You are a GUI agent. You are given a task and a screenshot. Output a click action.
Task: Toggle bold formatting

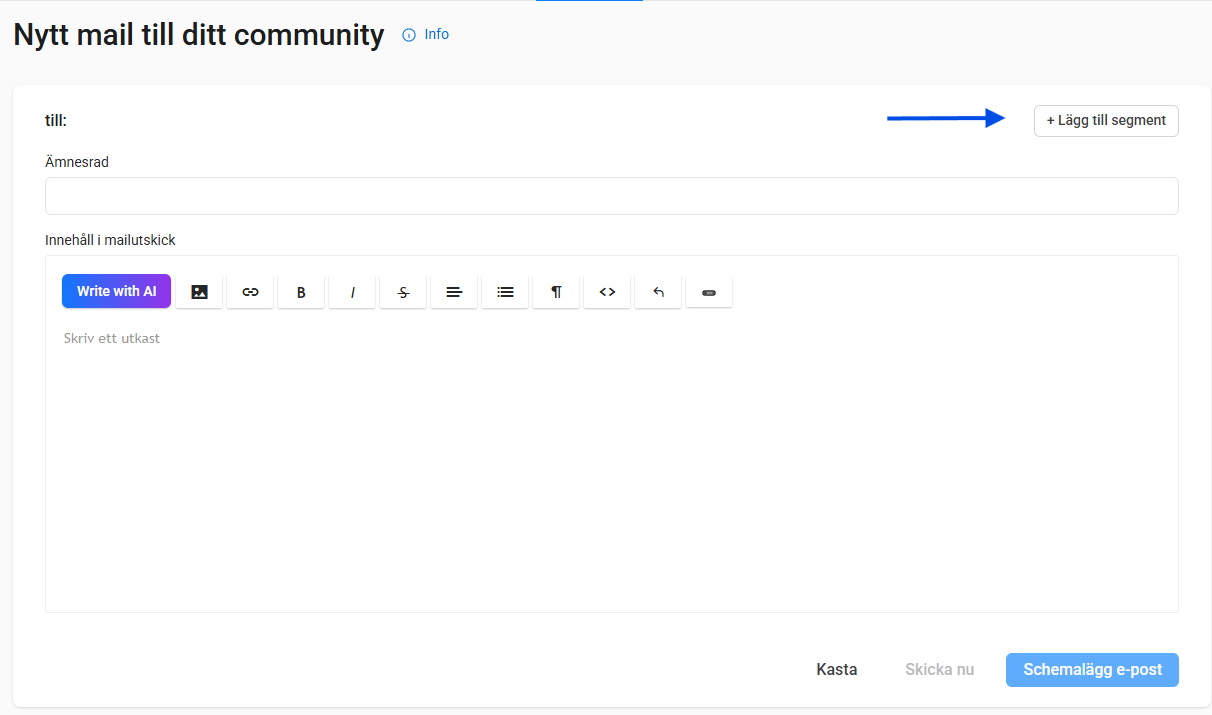301,292
